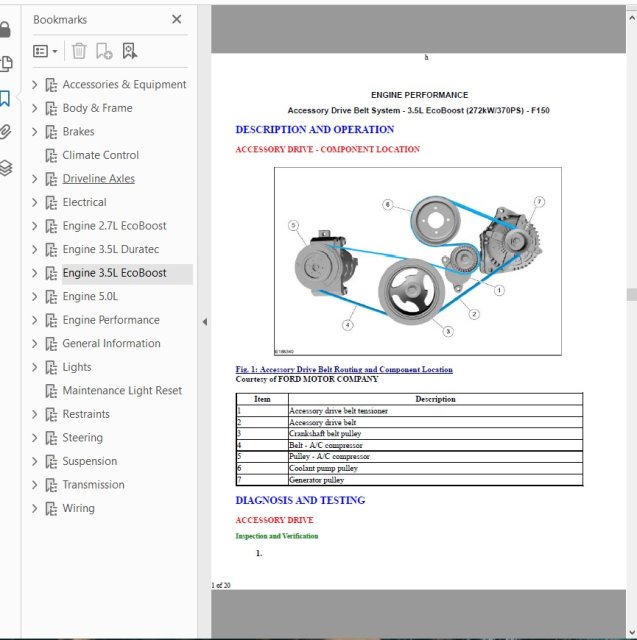The width and height of the screenshot is (637, 640).
Task: Open the Wiring bookmark label
Action: [x=78, y=509]
